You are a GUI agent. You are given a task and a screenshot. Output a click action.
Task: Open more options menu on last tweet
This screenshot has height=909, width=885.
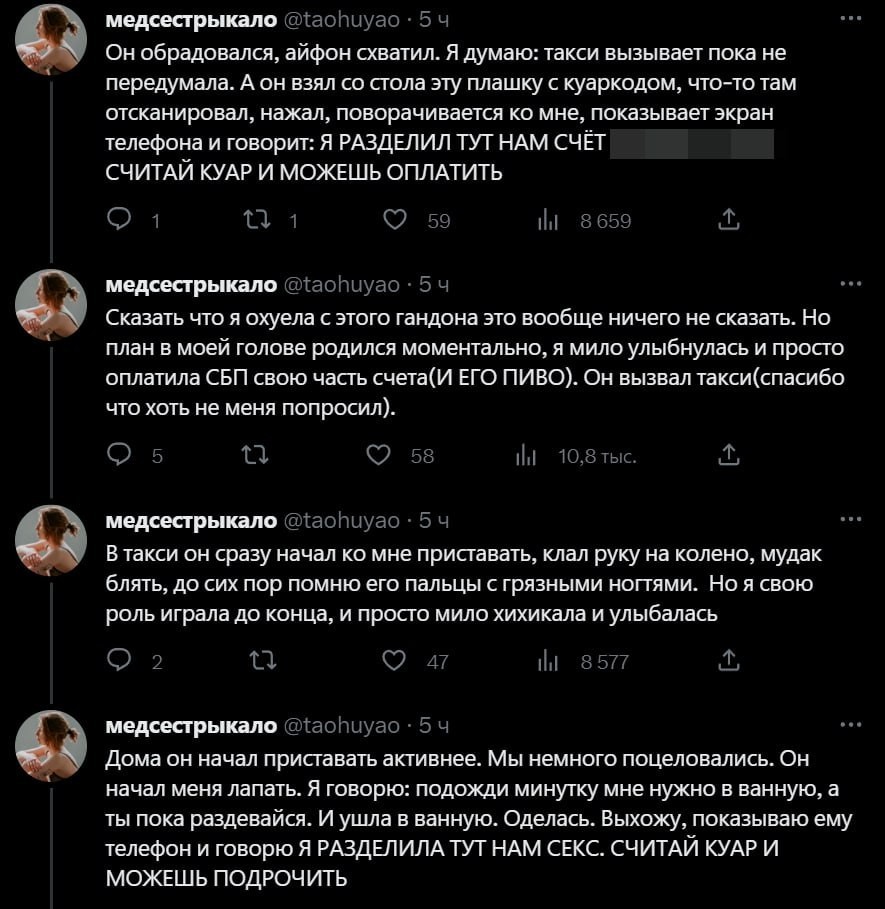click(850, 725)
